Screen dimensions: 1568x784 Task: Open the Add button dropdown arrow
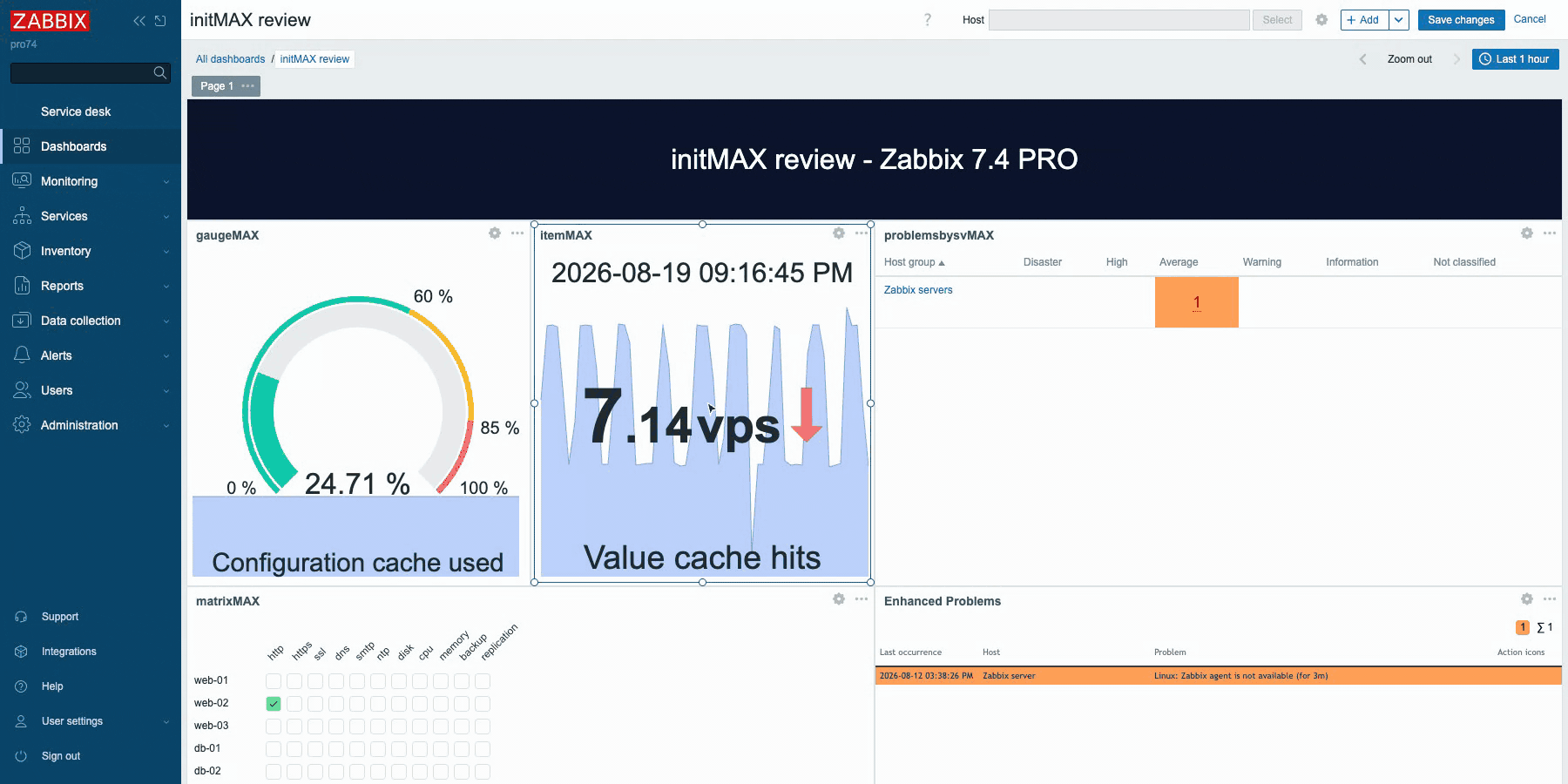pyautogui.click(x=1399, y=20)
